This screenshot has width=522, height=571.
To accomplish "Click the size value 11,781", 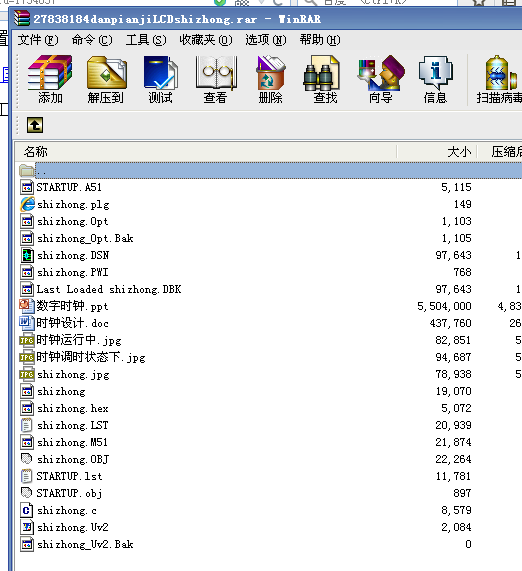I will [454, 476].
